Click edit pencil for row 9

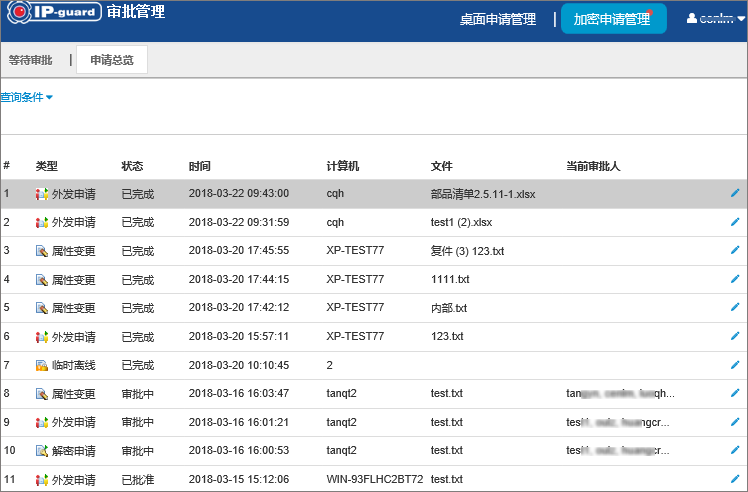click(735, 422)
